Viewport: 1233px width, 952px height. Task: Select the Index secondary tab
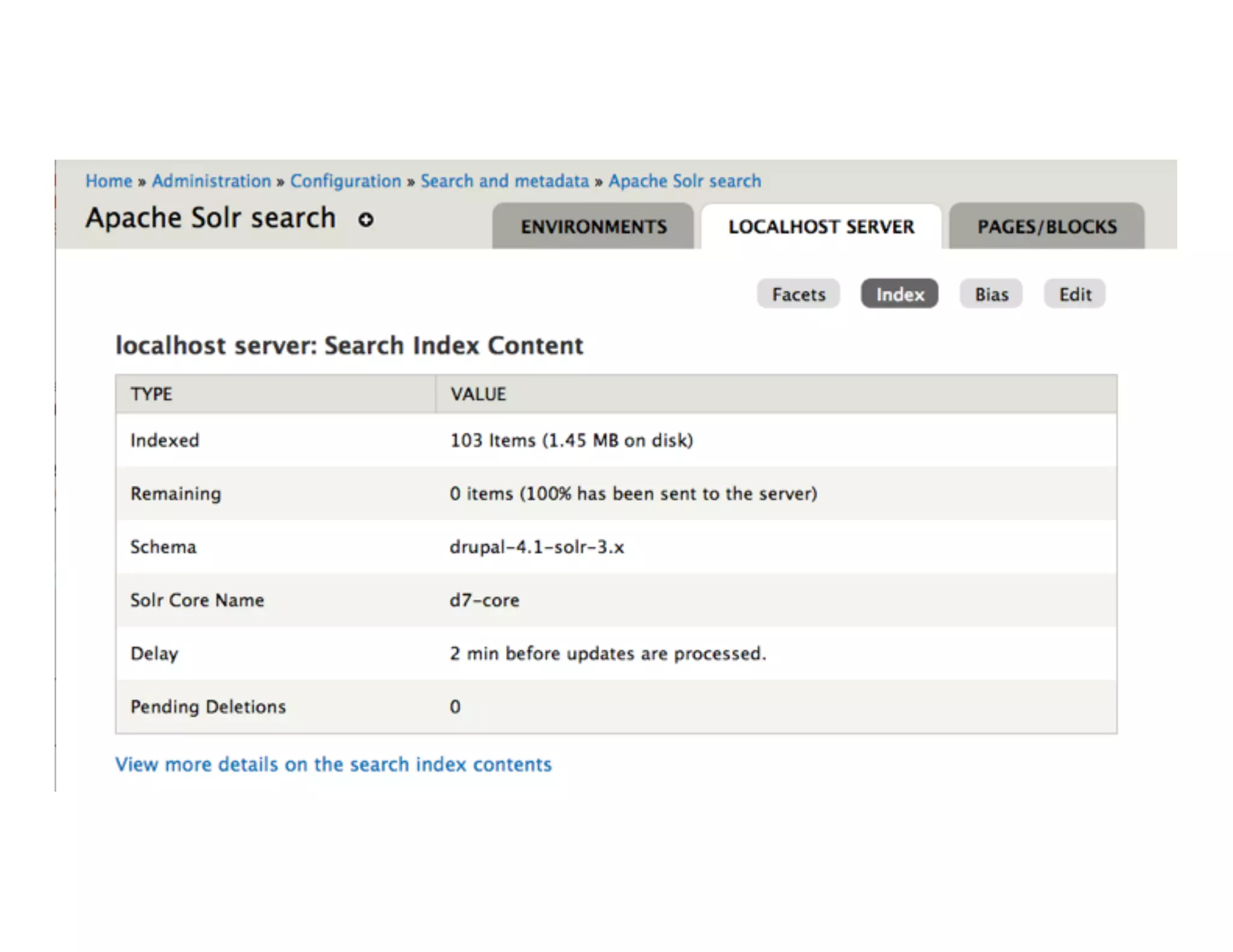tap(899, 294)
